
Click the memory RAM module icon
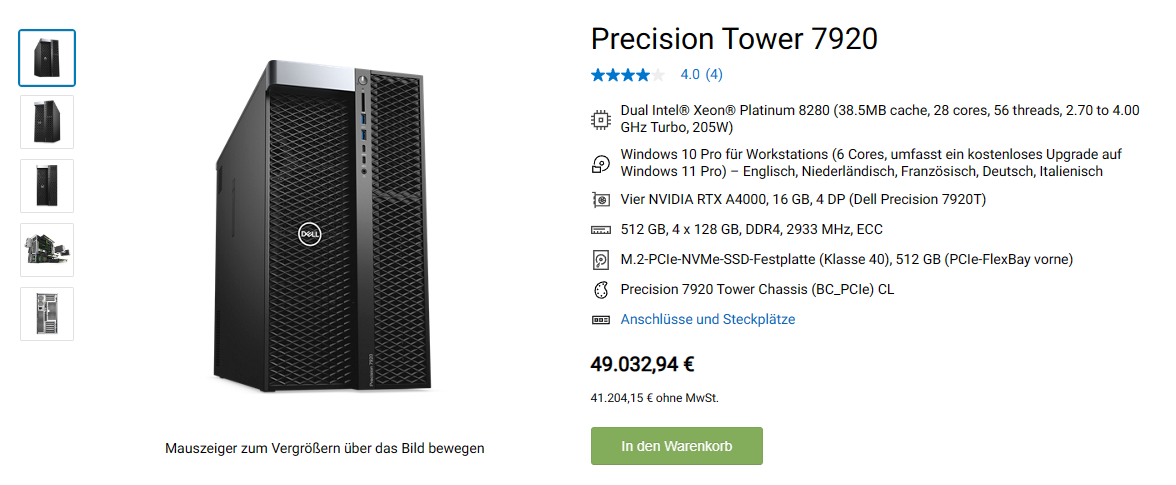click(600, 230)
